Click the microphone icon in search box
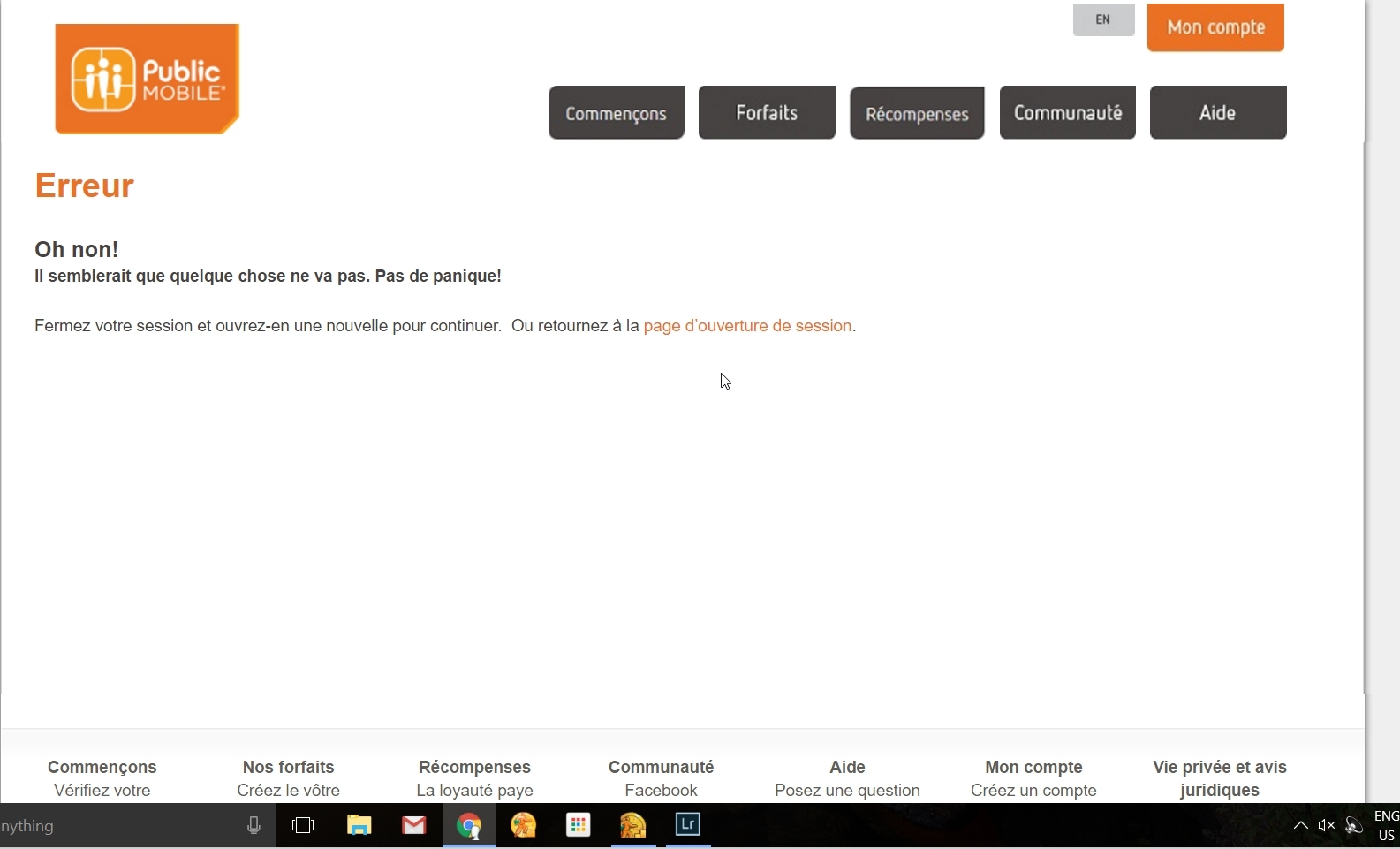Screen dimensions: 1400x849 tap(254, 825)
